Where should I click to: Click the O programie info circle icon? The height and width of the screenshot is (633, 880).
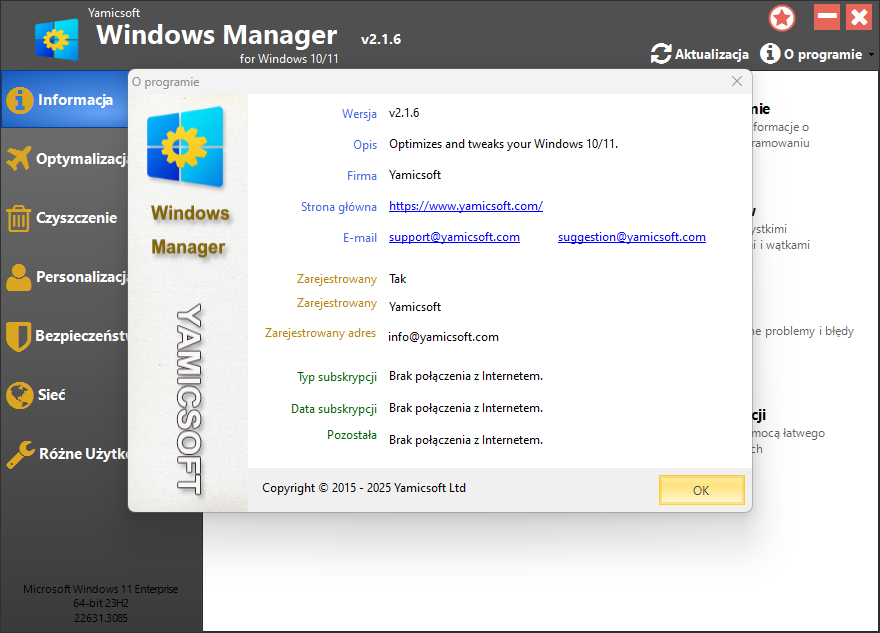coord(770,54)
